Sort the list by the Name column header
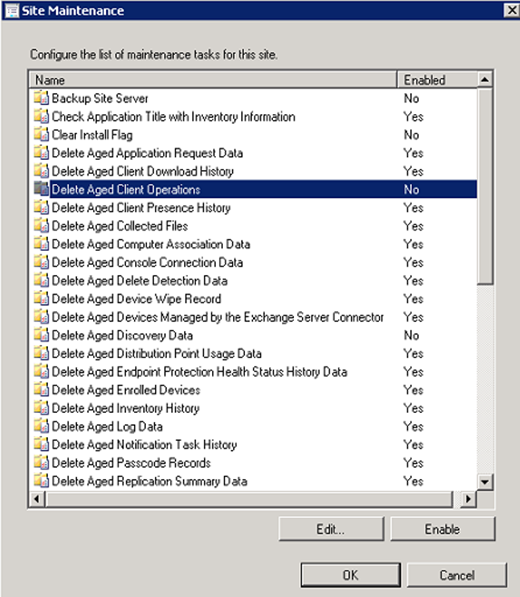The image size is (520, 597). click(213, 80)
